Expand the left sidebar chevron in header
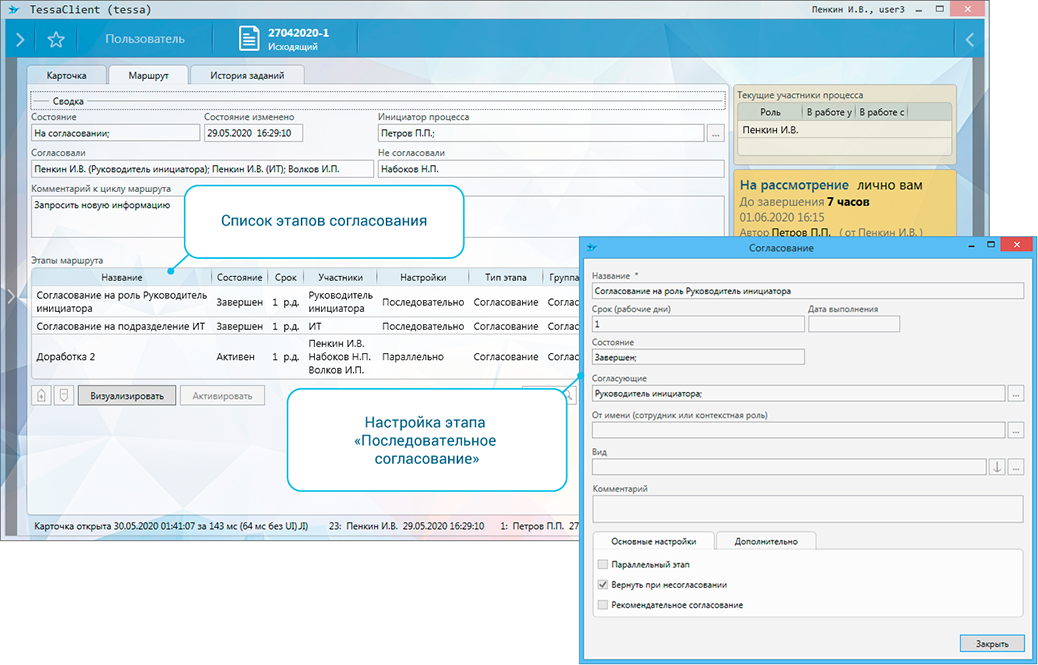Screen dimensions: 1038x665 pyautogui.click(x=19, y=40)
